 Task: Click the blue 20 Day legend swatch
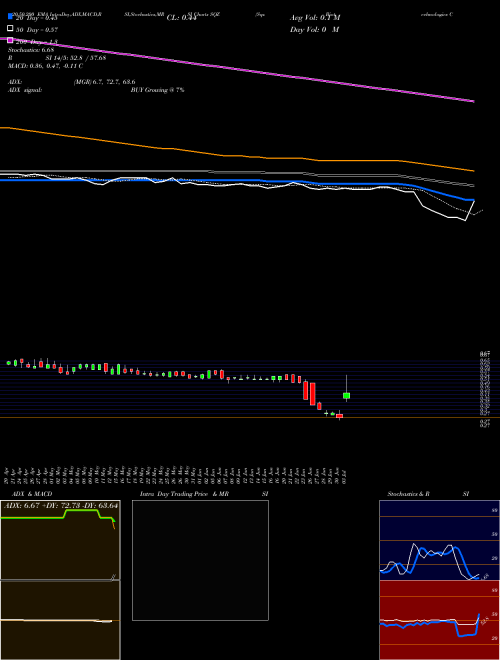point(11,17)
